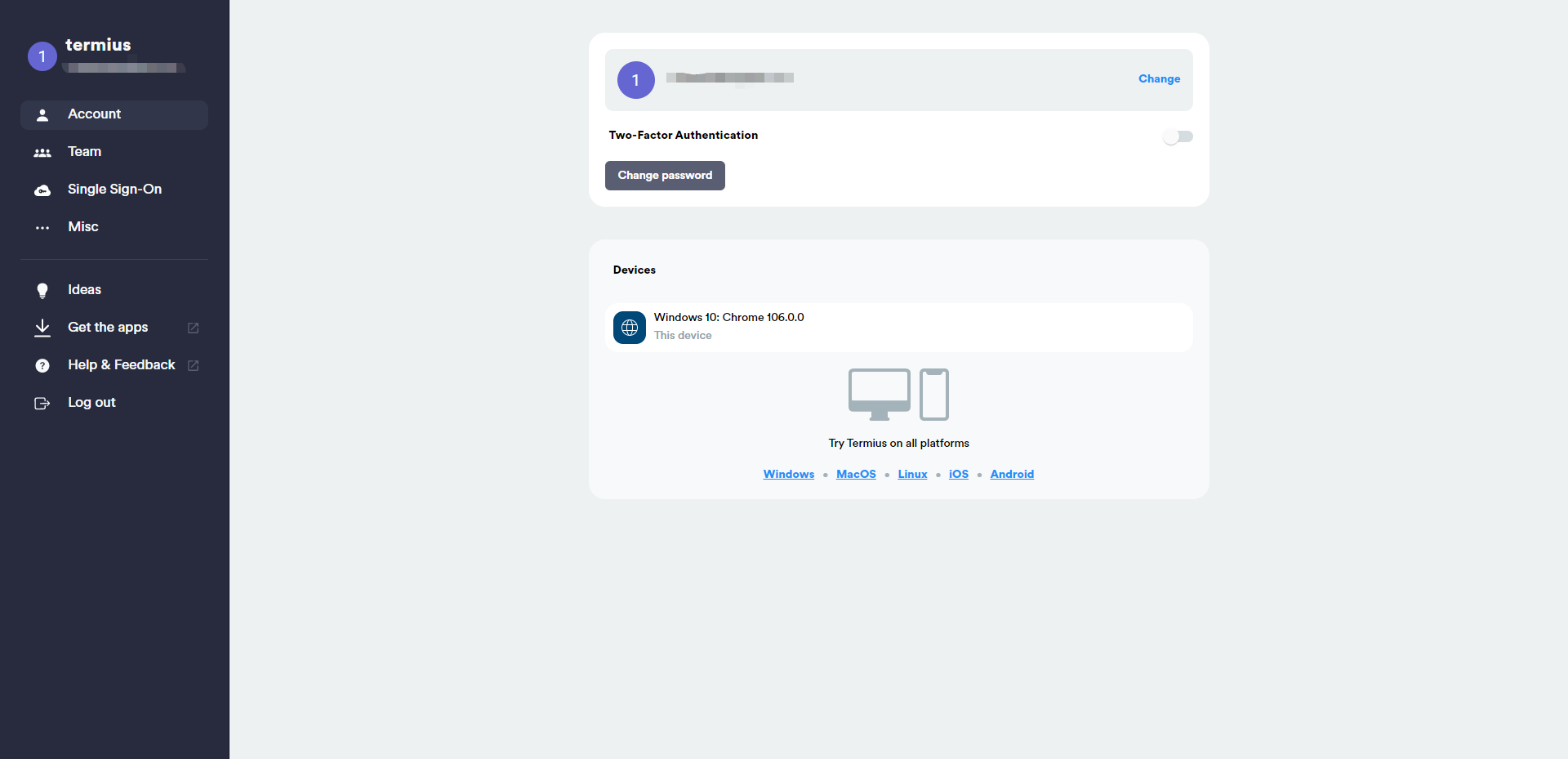Click the Two-Factor Authentication label

click(x=684, y=136)
